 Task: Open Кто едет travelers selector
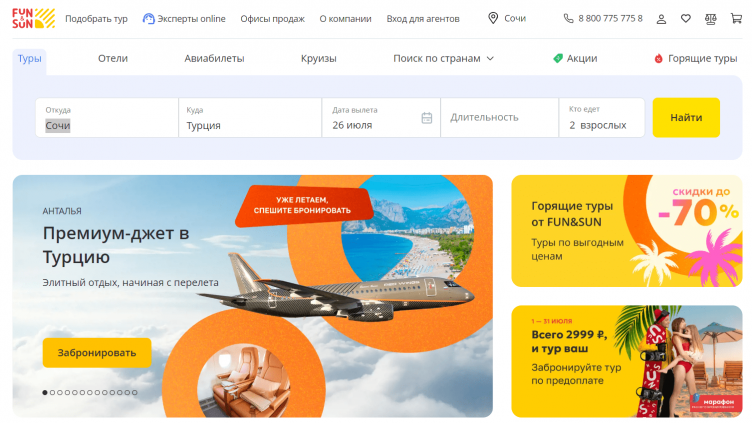click(x=601, y=118)
